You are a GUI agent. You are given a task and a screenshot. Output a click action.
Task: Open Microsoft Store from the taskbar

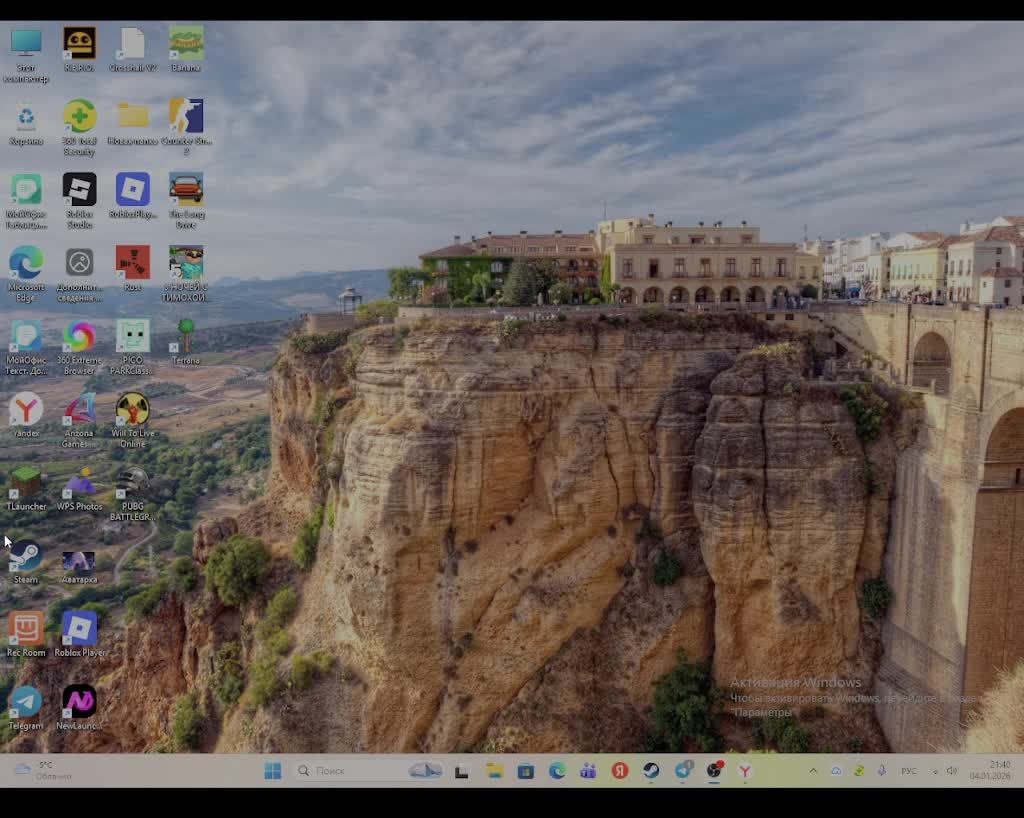(526, 771)
